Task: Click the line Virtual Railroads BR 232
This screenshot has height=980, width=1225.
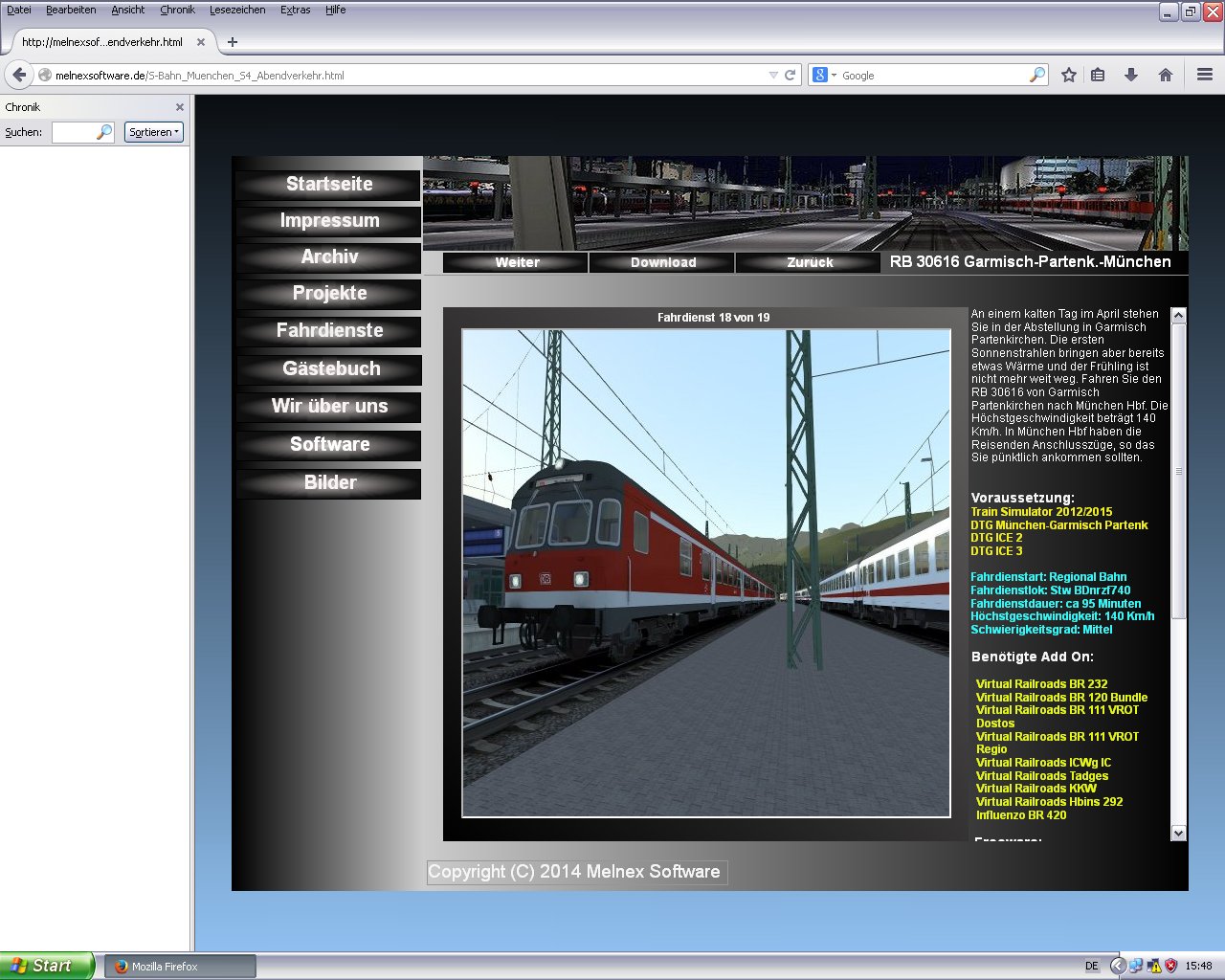Action: point(1041,684)
